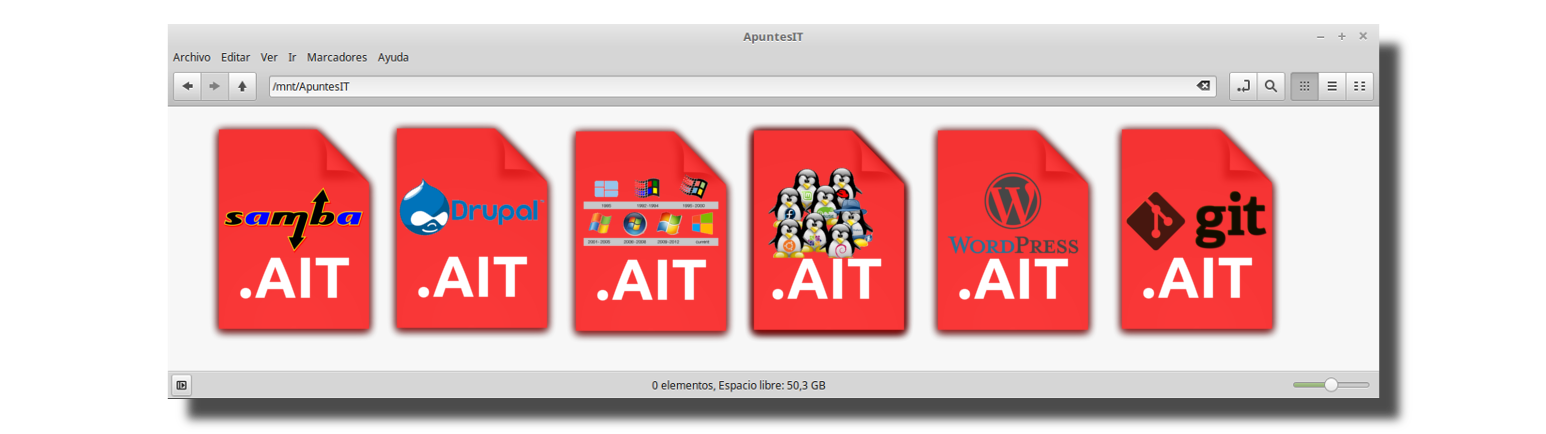
Task: Click the /mnt/ApuntesIT path field
Action: click(742, 86)
